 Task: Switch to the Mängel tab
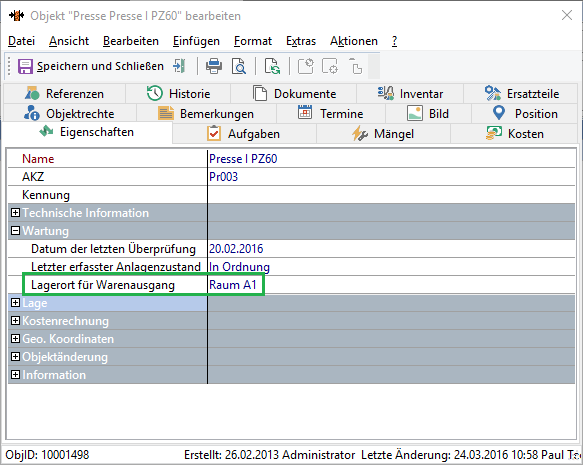click(x=383, y=133)
